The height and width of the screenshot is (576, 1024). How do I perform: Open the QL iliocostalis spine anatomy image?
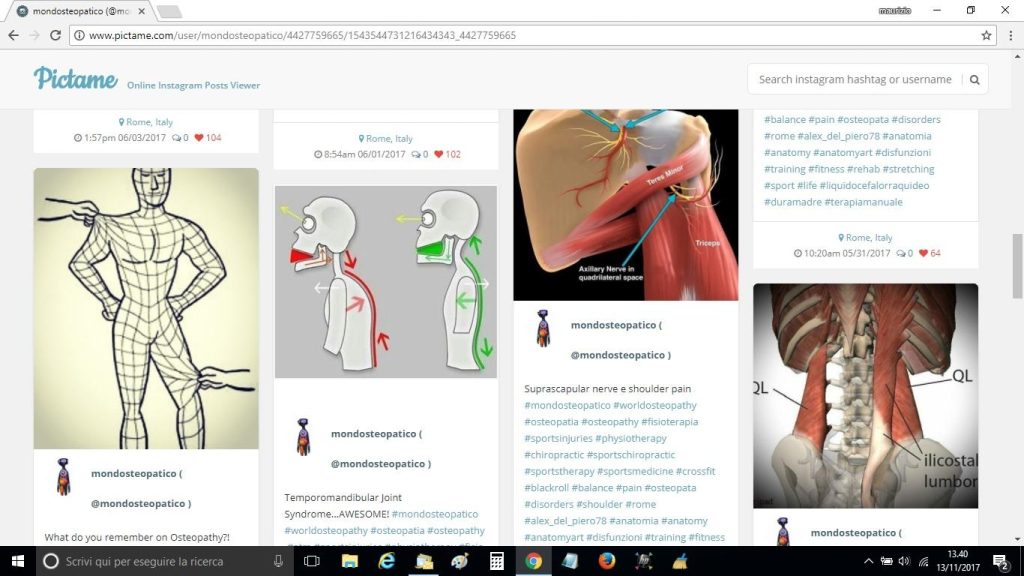coord(865,396)
